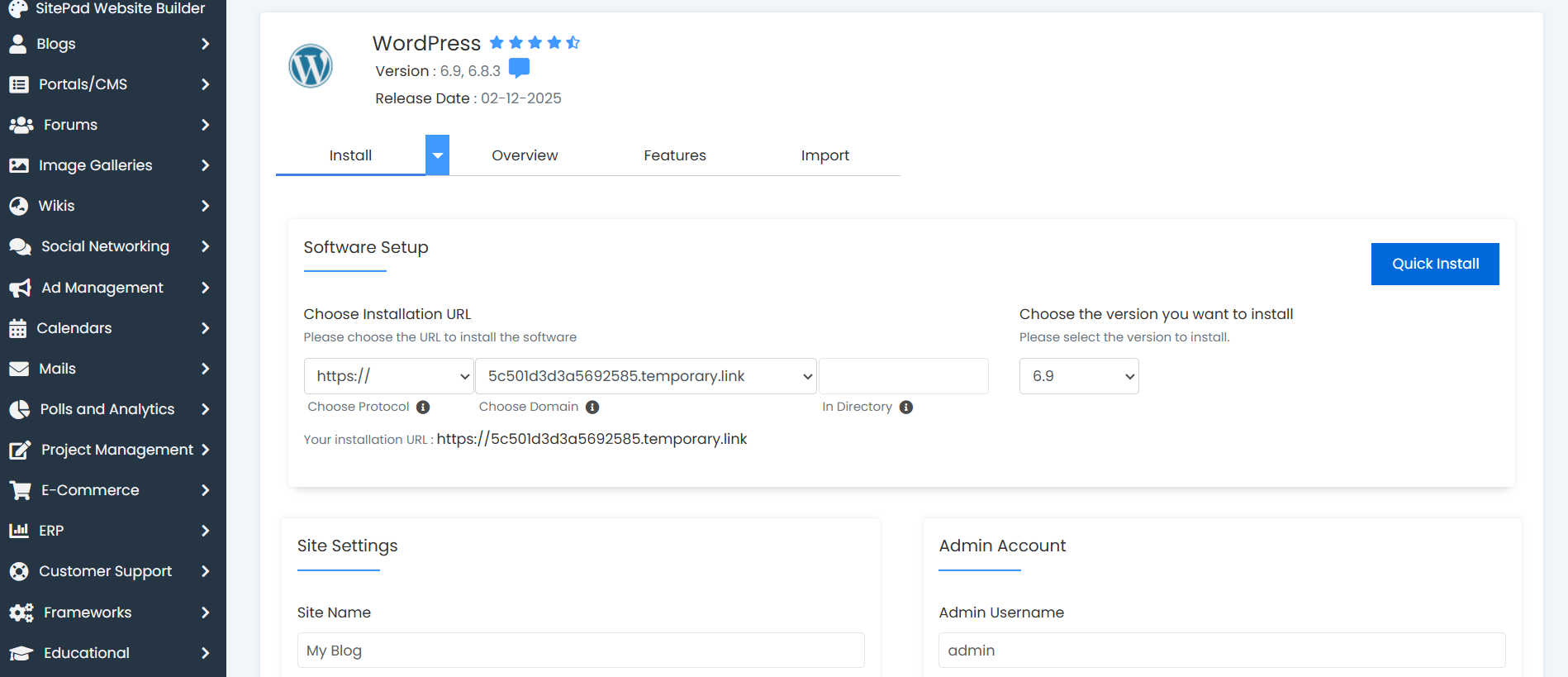The width and height of the screenshot is (1568, 677).
Task: Switch to the Install tab
Action: coord(350,155)
